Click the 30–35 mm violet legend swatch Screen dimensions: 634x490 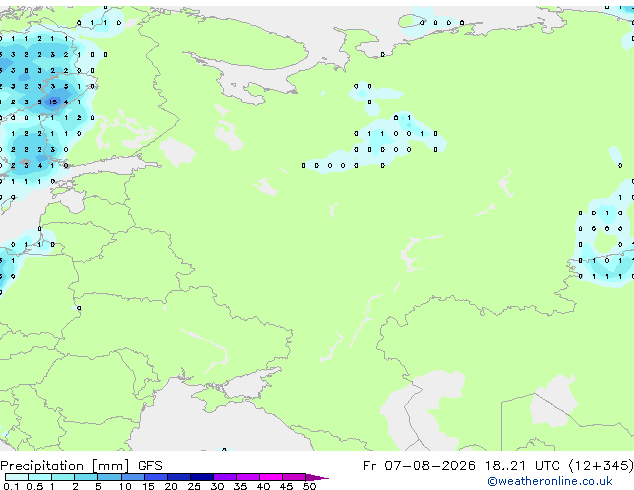[x=225, y=477]
